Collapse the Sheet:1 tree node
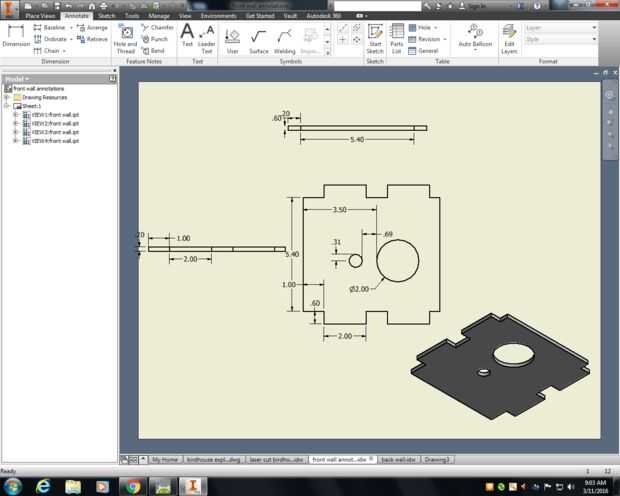This screenshot has height=496, width=620. pyautogui.click(x=7, y=106)
